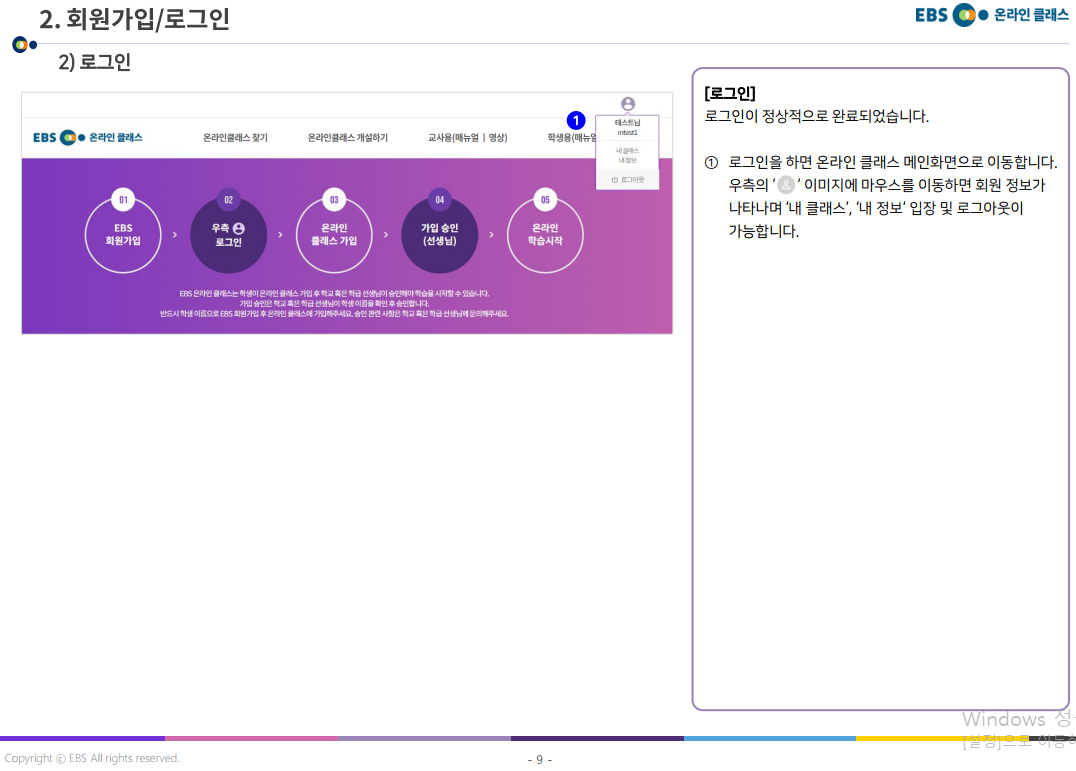Click the page number '- 9 -'
This screenshot has width=1076, height=771.
[539, 759]
